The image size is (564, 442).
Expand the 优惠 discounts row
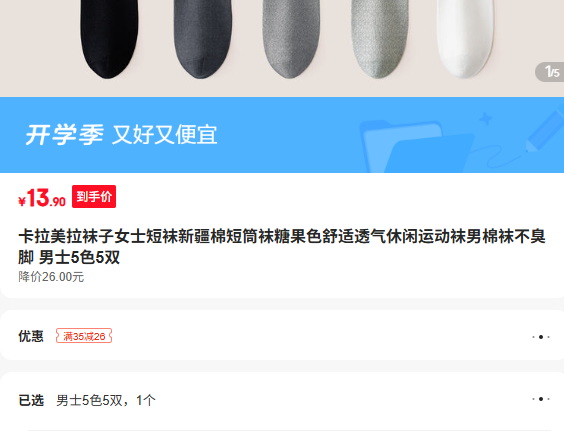click(x=282, y=335)
